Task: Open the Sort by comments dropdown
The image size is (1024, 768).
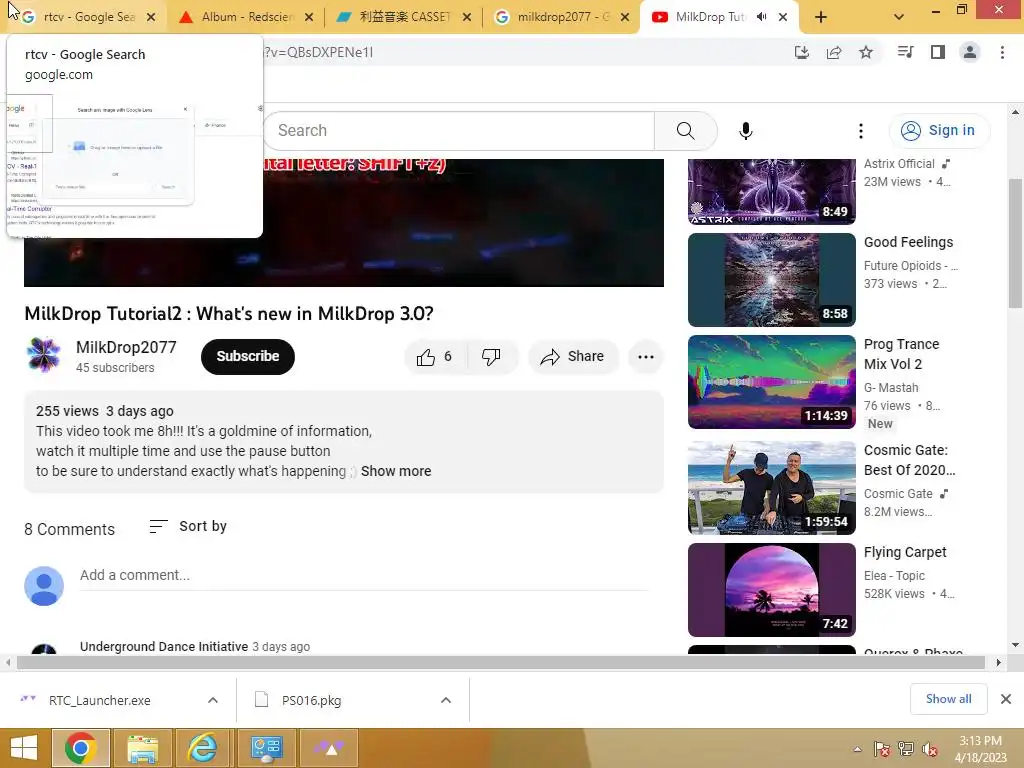Action: point(188,526)
